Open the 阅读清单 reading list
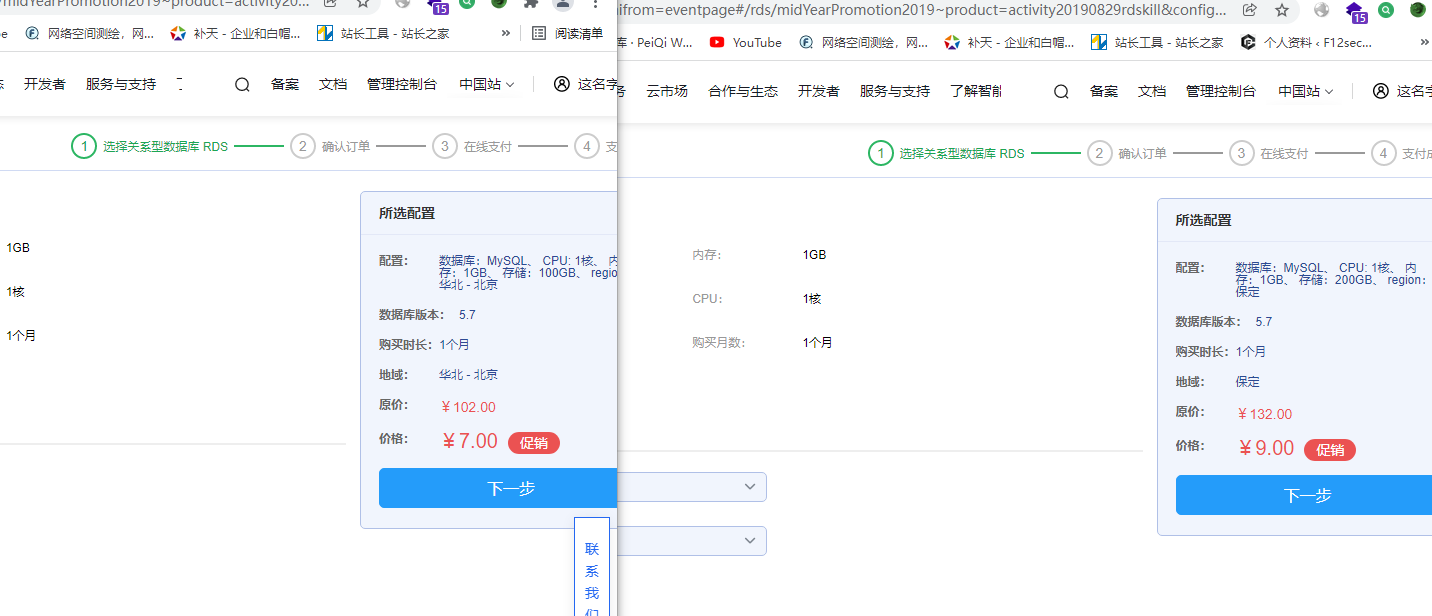1432x616 pixels. click(567, 33)
